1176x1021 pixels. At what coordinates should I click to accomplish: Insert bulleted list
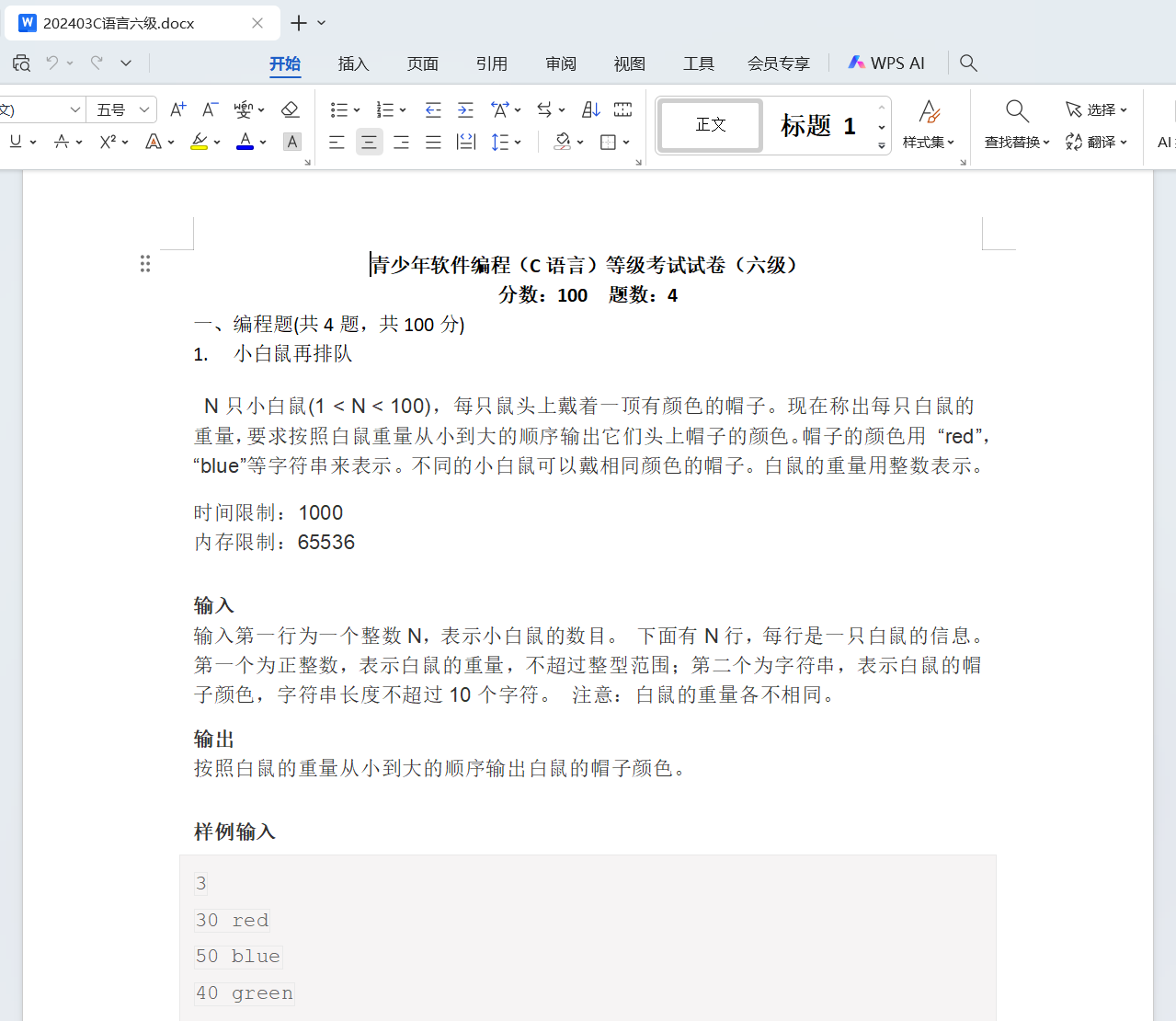click(x=338, y=109)
